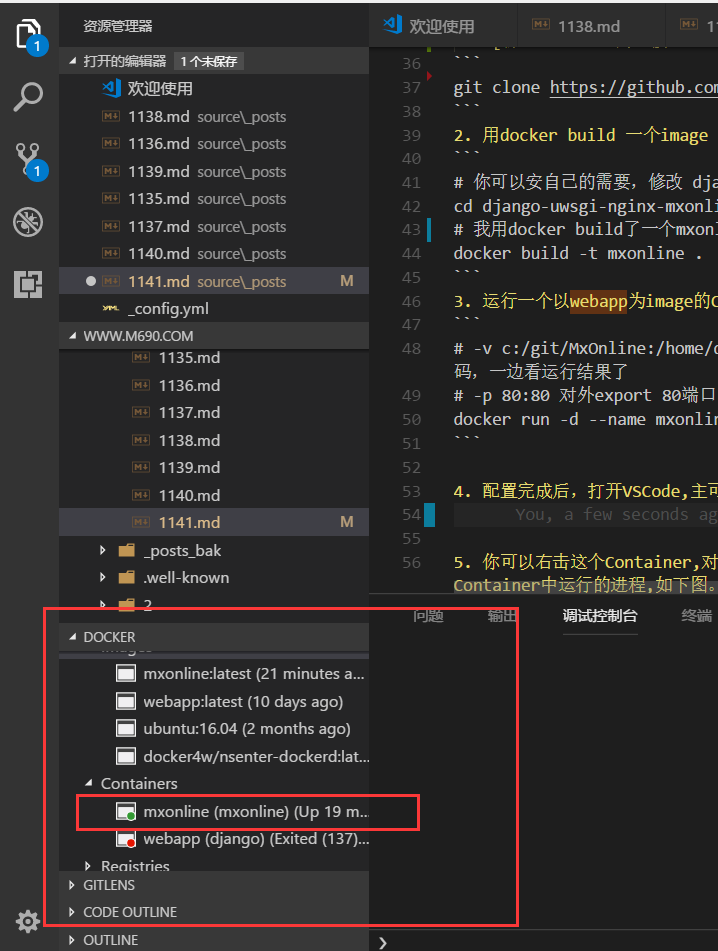Collapse the DOCKER section
This screenshot has width=718, height=951.
tap(73, 637)
